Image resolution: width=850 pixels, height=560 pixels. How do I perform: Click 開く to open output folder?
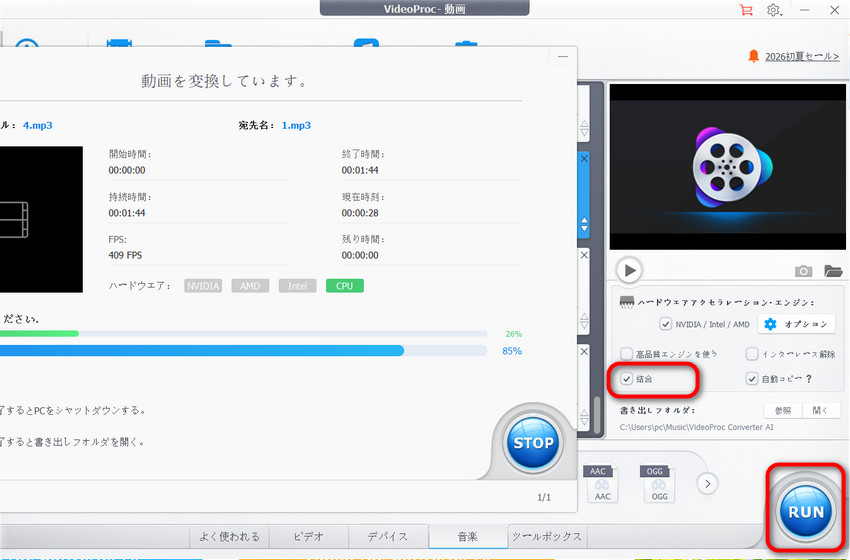pyautogui.click(x=820, y=410)
